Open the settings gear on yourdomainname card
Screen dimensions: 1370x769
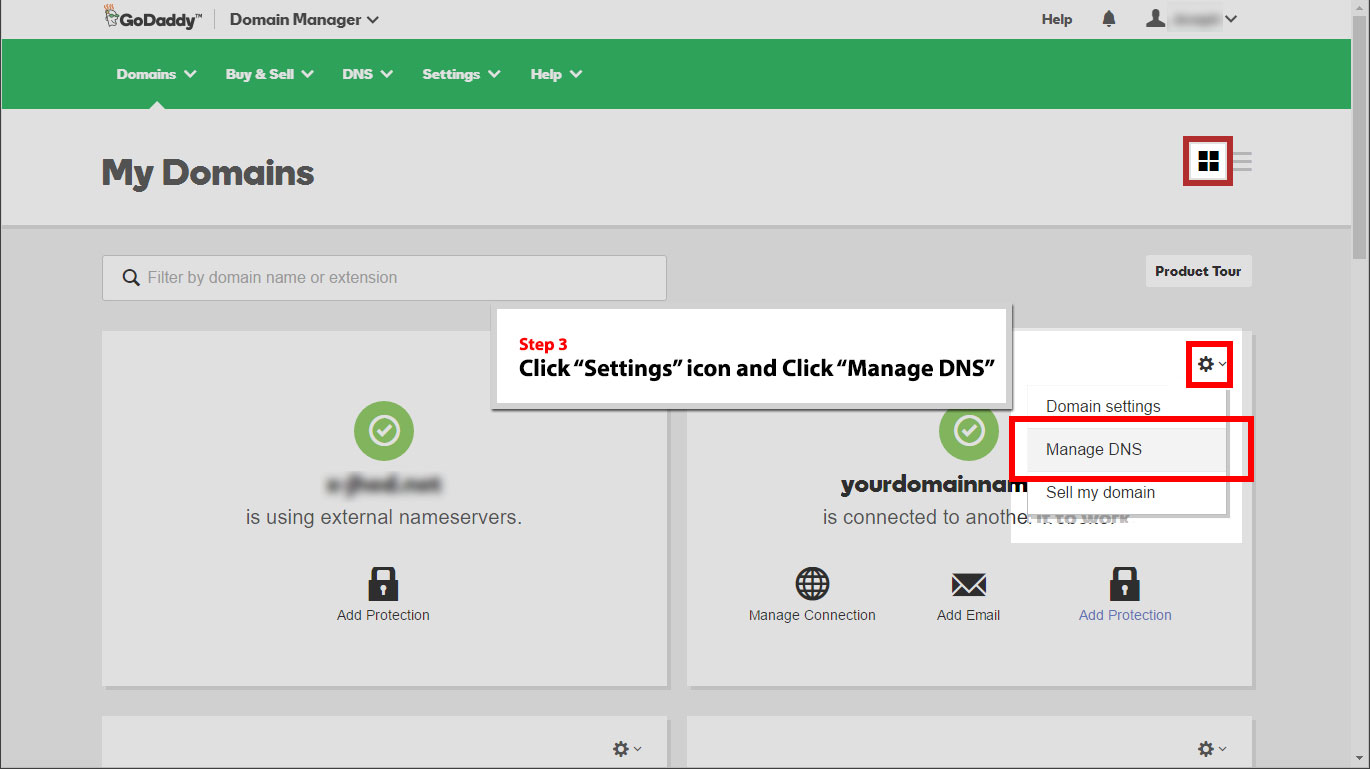click(x=1206, y=364)
